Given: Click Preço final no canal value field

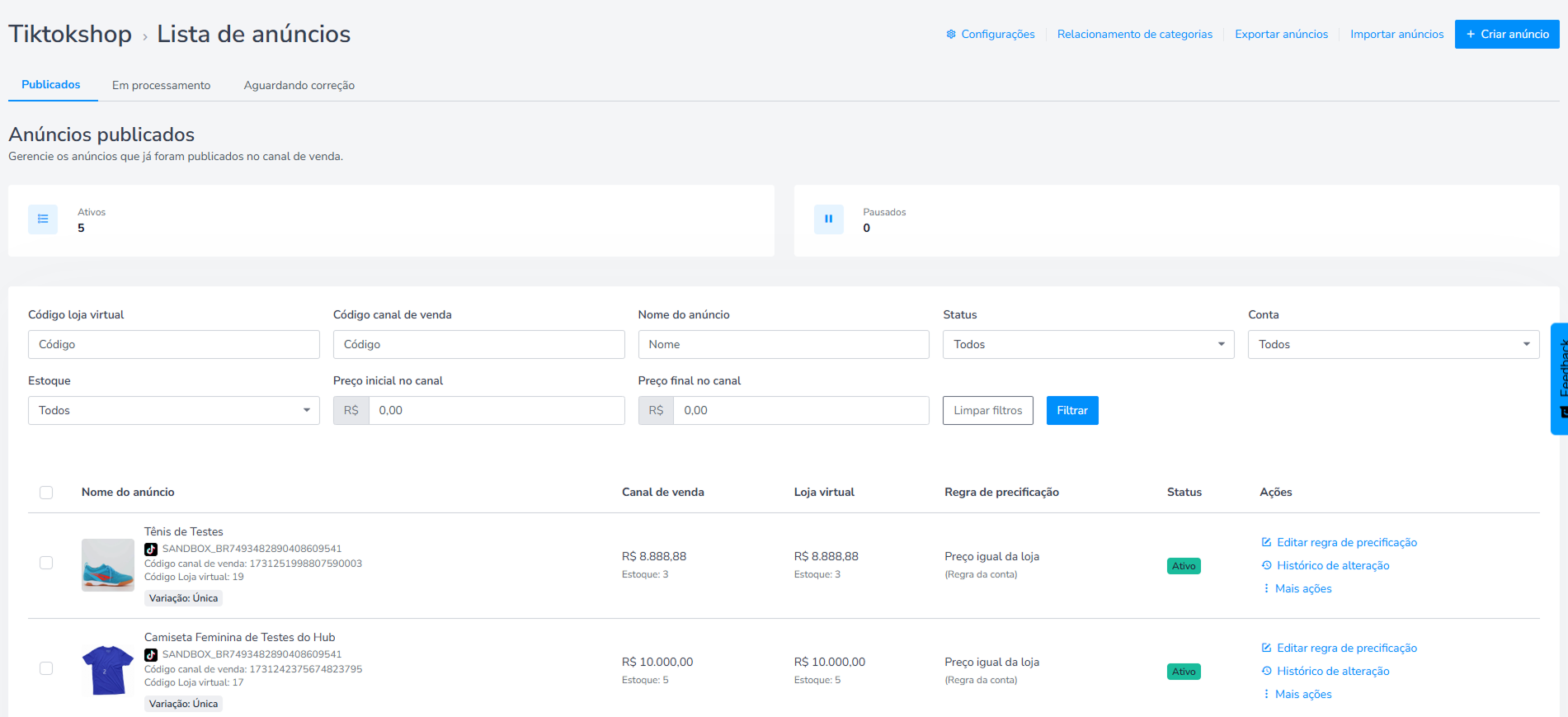Looking at the screenshot, I should click(802, 410).
